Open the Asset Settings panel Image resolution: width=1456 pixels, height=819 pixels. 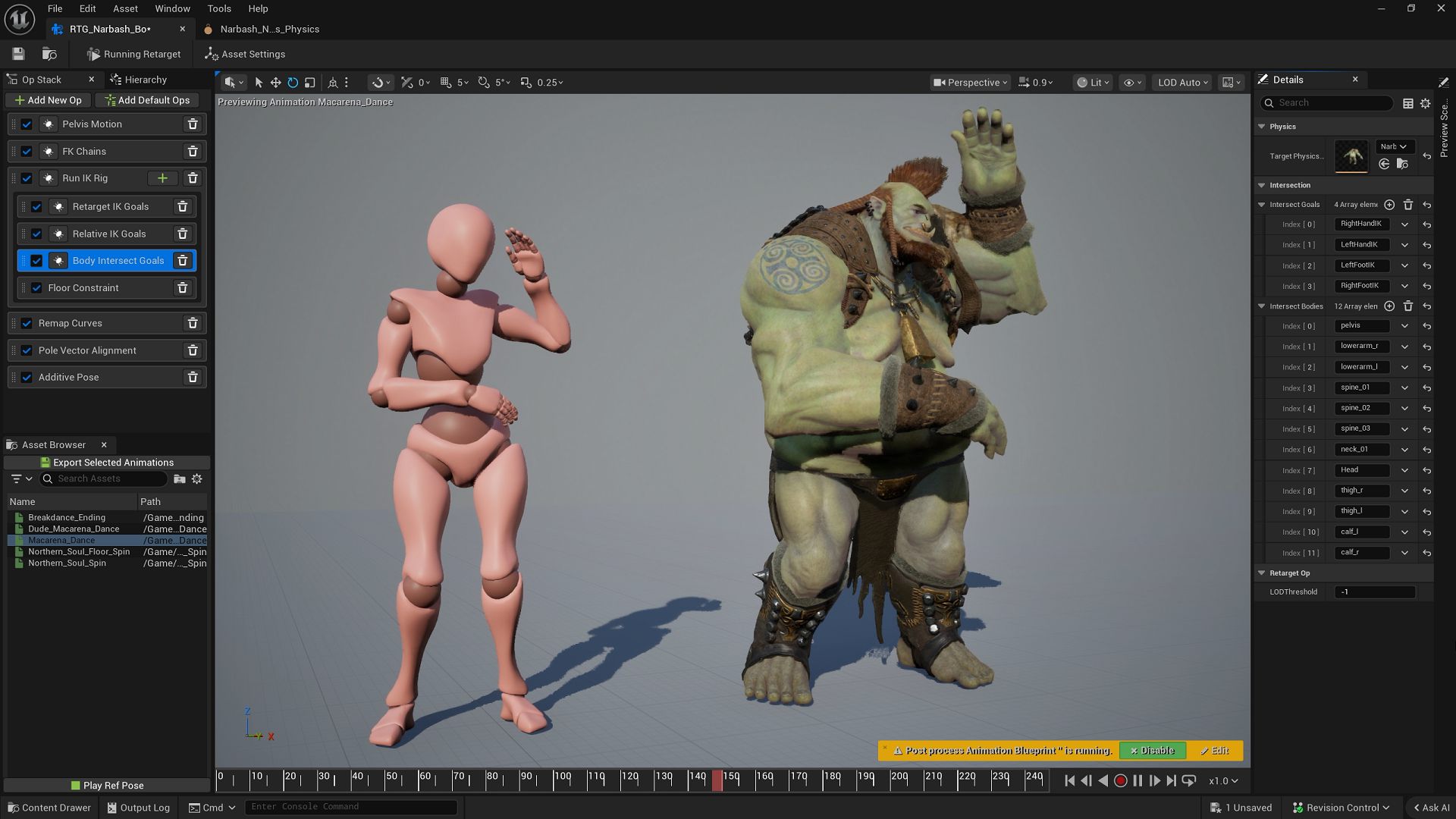click(x=244, y=54)
